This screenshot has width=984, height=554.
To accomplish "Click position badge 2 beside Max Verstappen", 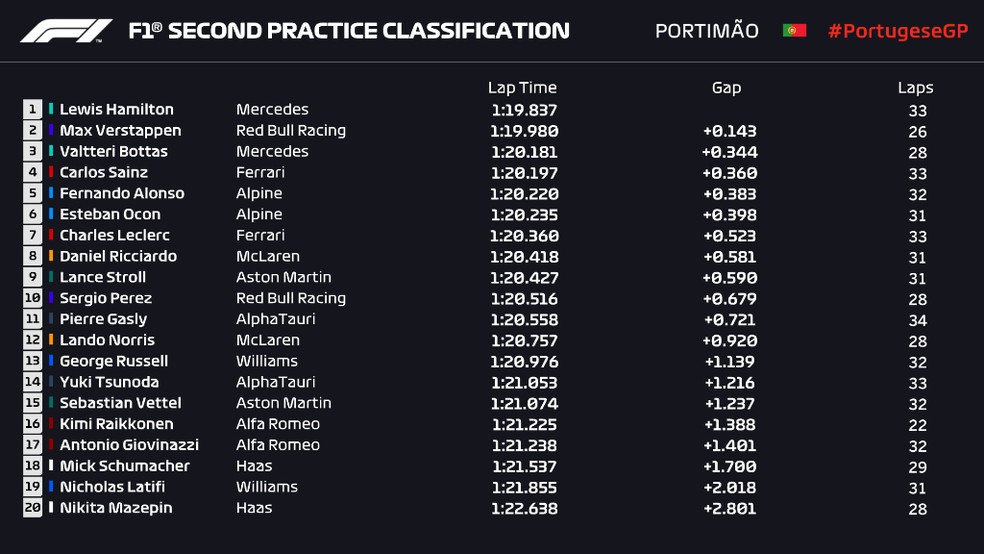I will (x=32, y=131).
